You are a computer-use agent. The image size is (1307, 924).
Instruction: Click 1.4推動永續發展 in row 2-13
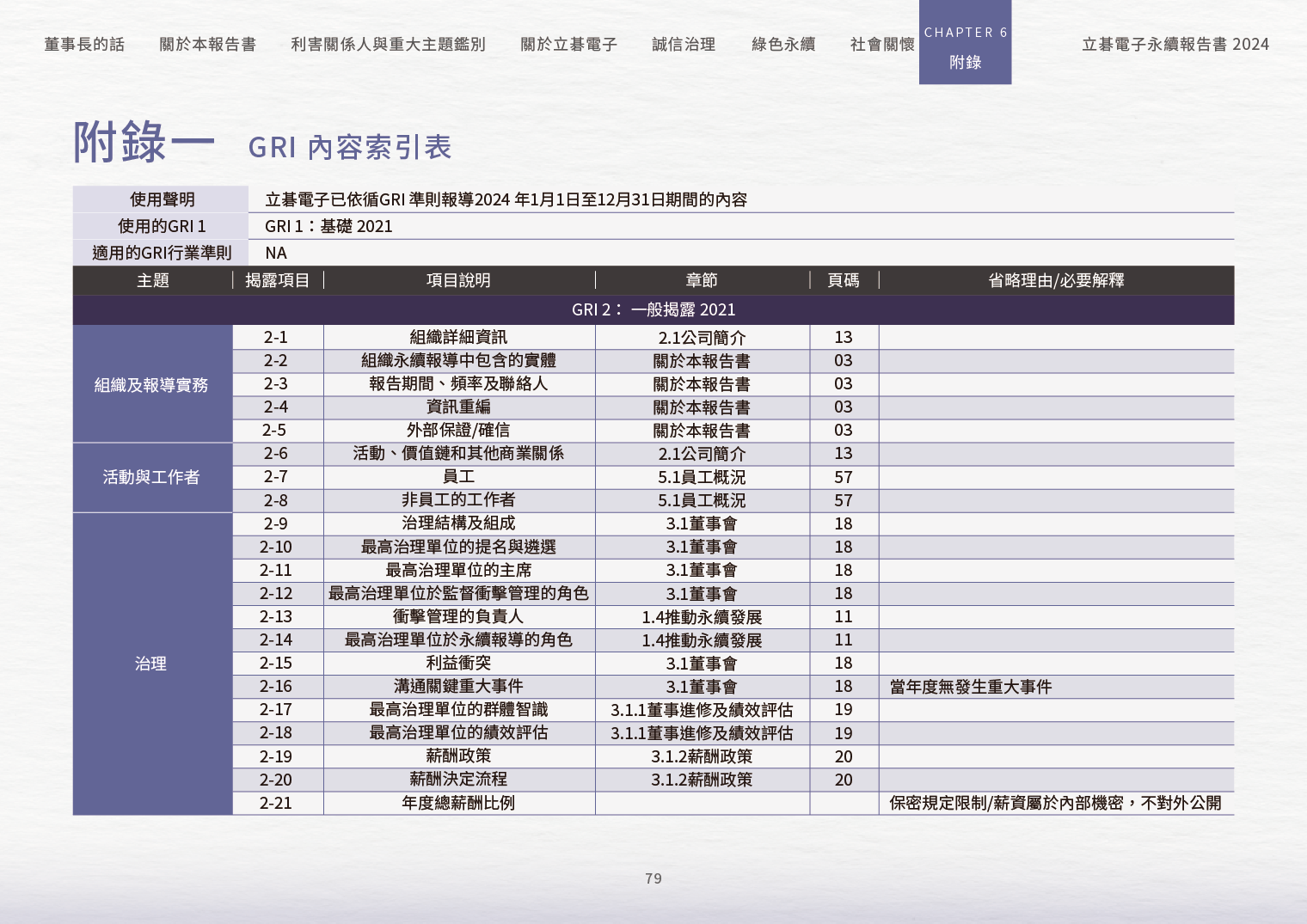tap(702, 617)
